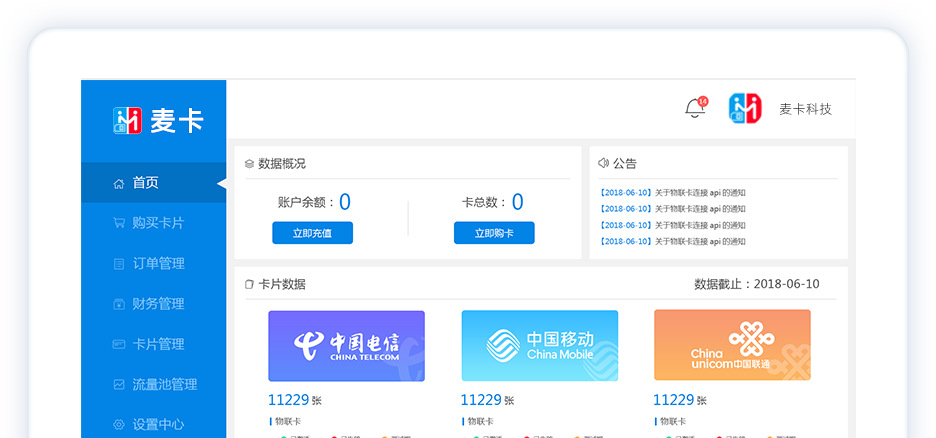Click the gear icon beside 设置中心
The image size is (936, 438).
click(119, 424)
